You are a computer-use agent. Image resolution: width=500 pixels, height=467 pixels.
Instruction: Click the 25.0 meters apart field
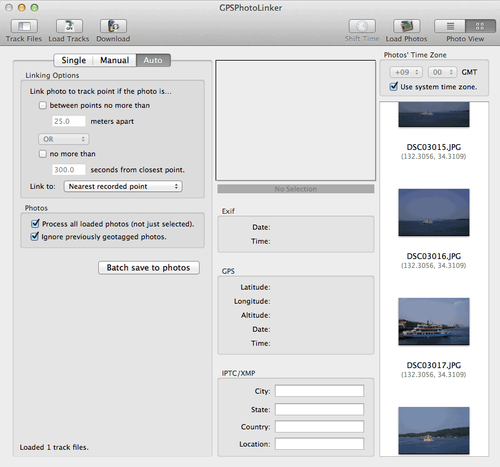[x=69, y=121]
